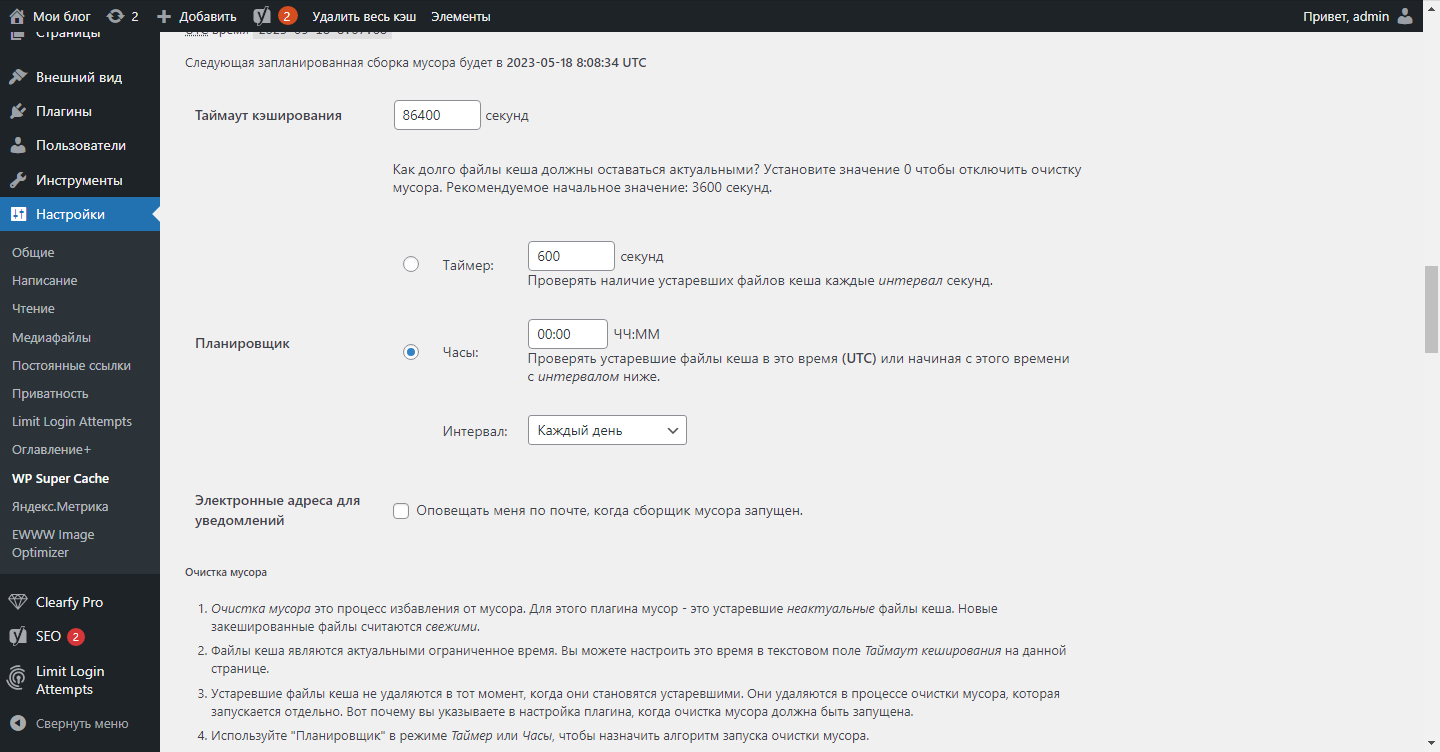Click the admin user avatar icon
This screenshot has height=752, width=1440.
[1405, 16]
